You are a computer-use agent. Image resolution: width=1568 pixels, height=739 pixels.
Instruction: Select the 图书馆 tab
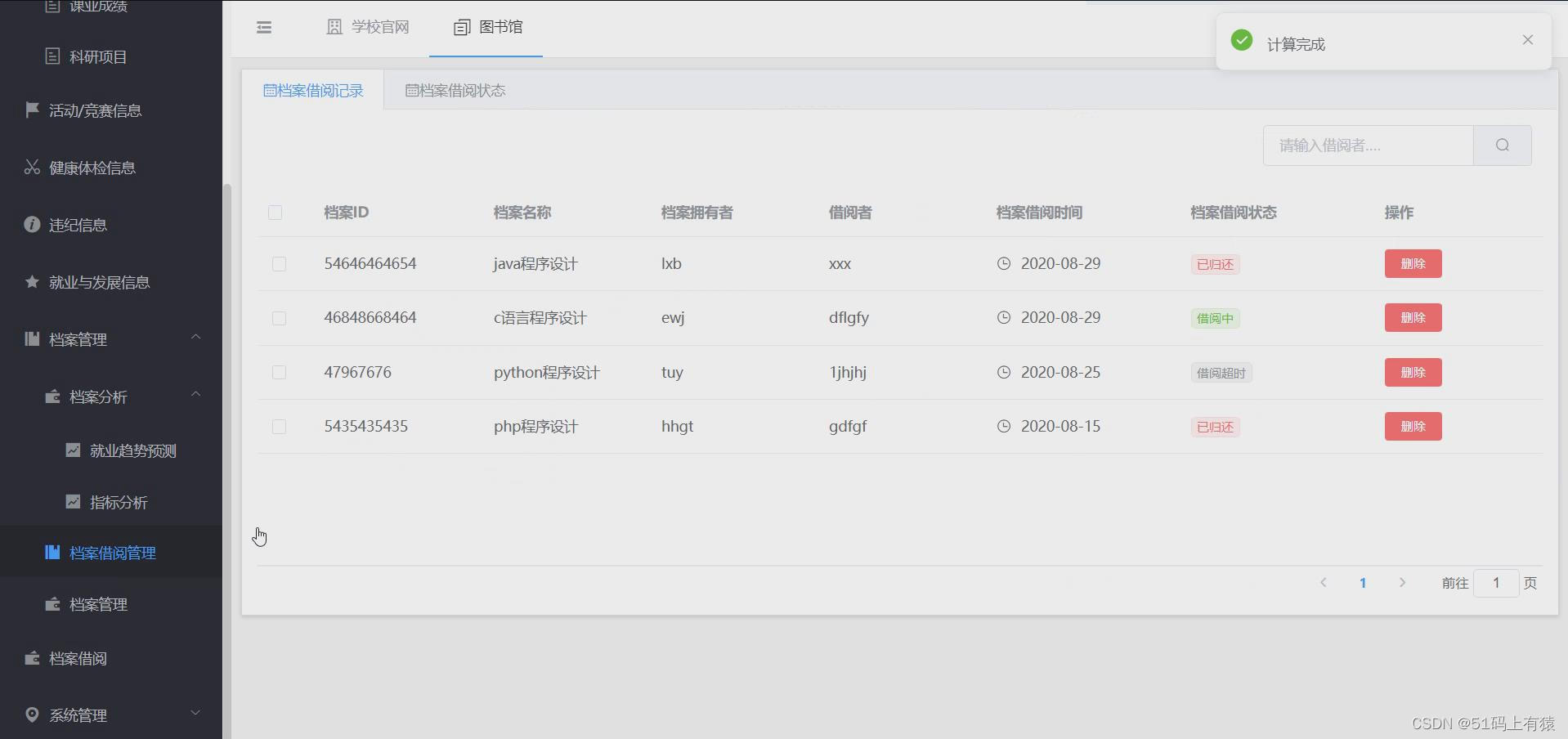487,27
